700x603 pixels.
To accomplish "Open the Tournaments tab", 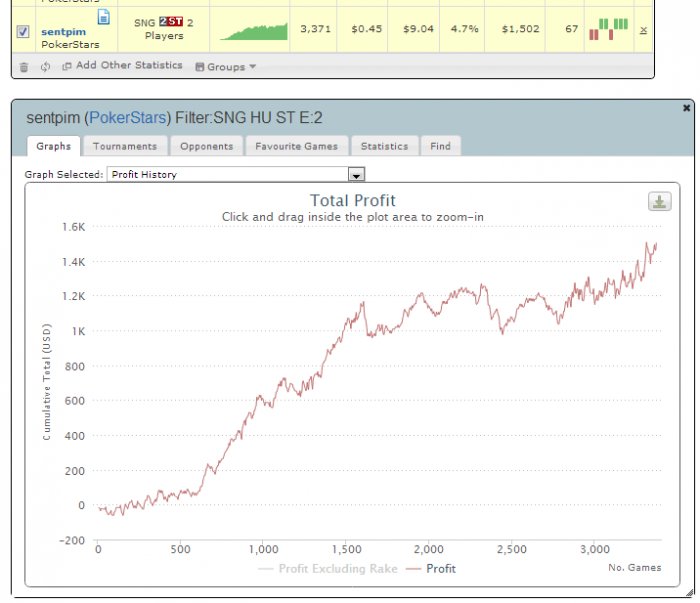I will (125, 146).
